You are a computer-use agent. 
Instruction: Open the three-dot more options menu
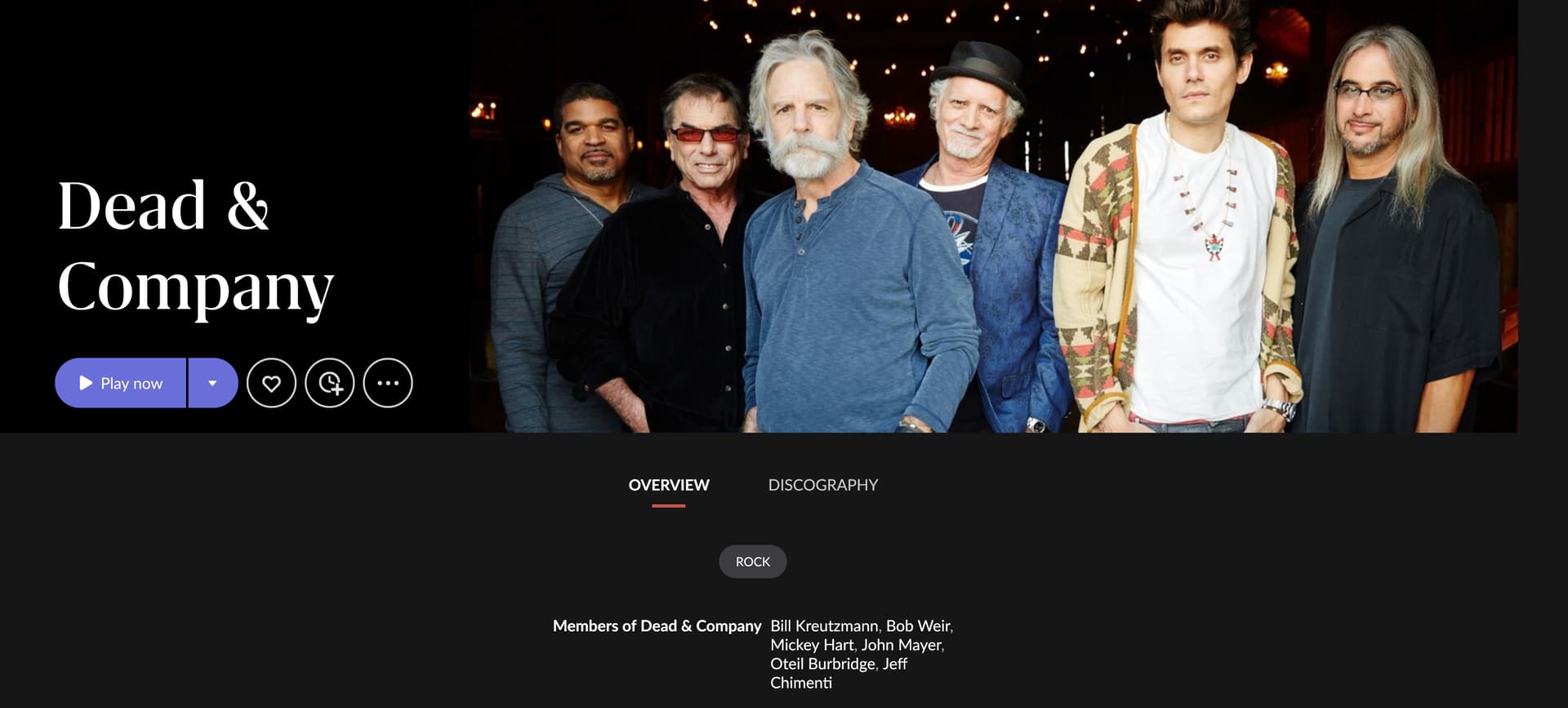pyautogui.click(x=388, y=383)
